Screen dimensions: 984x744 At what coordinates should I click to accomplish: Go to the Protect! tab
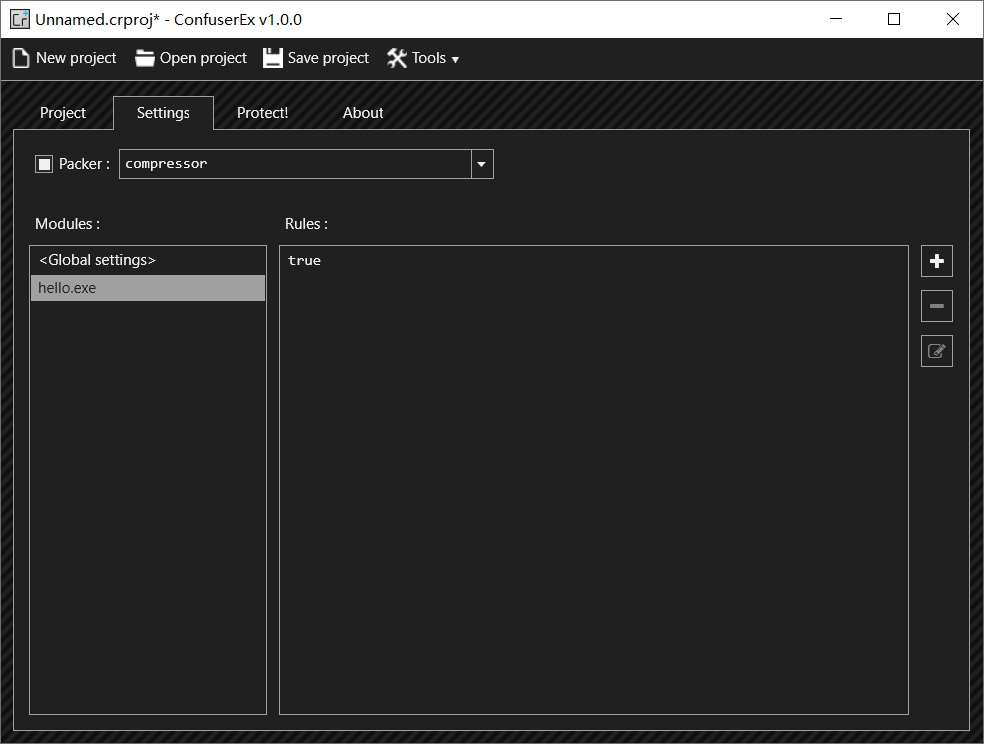(x=262, y=113)
